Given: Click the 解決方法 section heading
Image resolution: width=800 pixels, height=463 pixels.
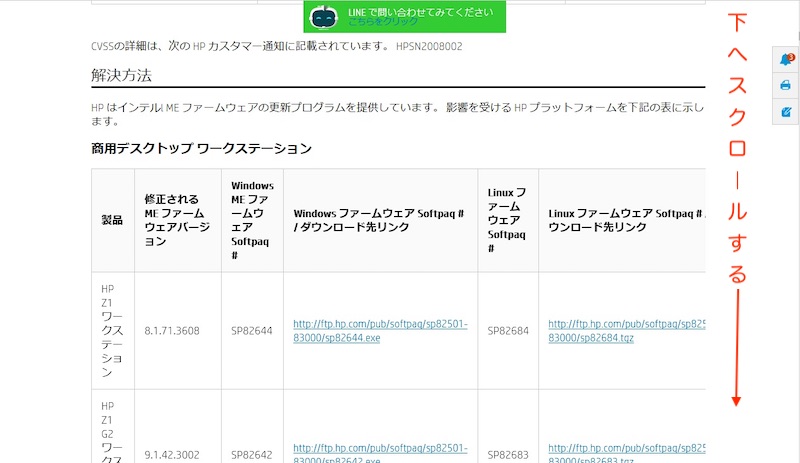Looking at the screenshot, I should 121,75.
